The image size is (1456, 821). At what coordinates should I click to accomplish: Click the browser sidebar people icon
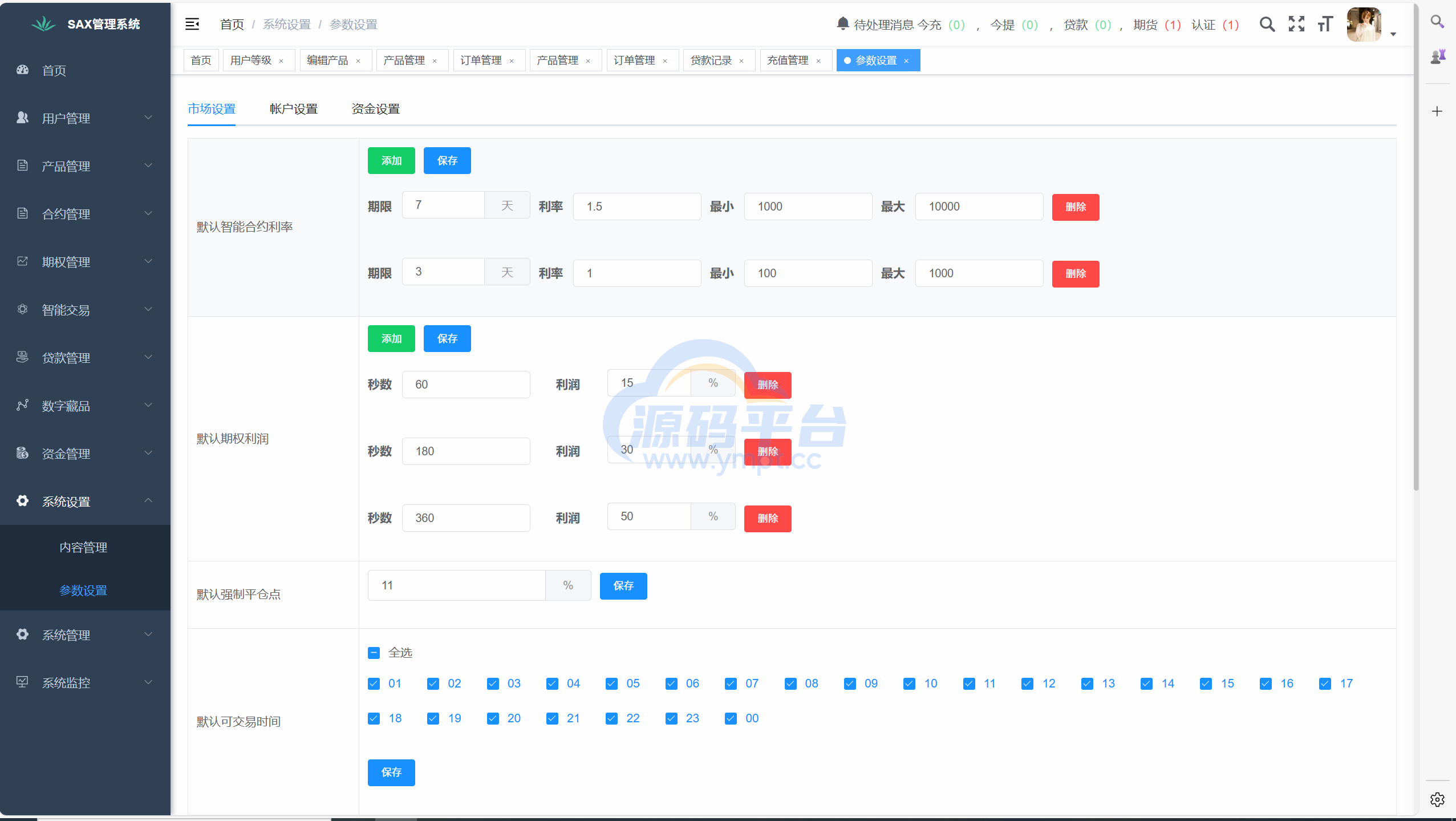coord(1438,56)
